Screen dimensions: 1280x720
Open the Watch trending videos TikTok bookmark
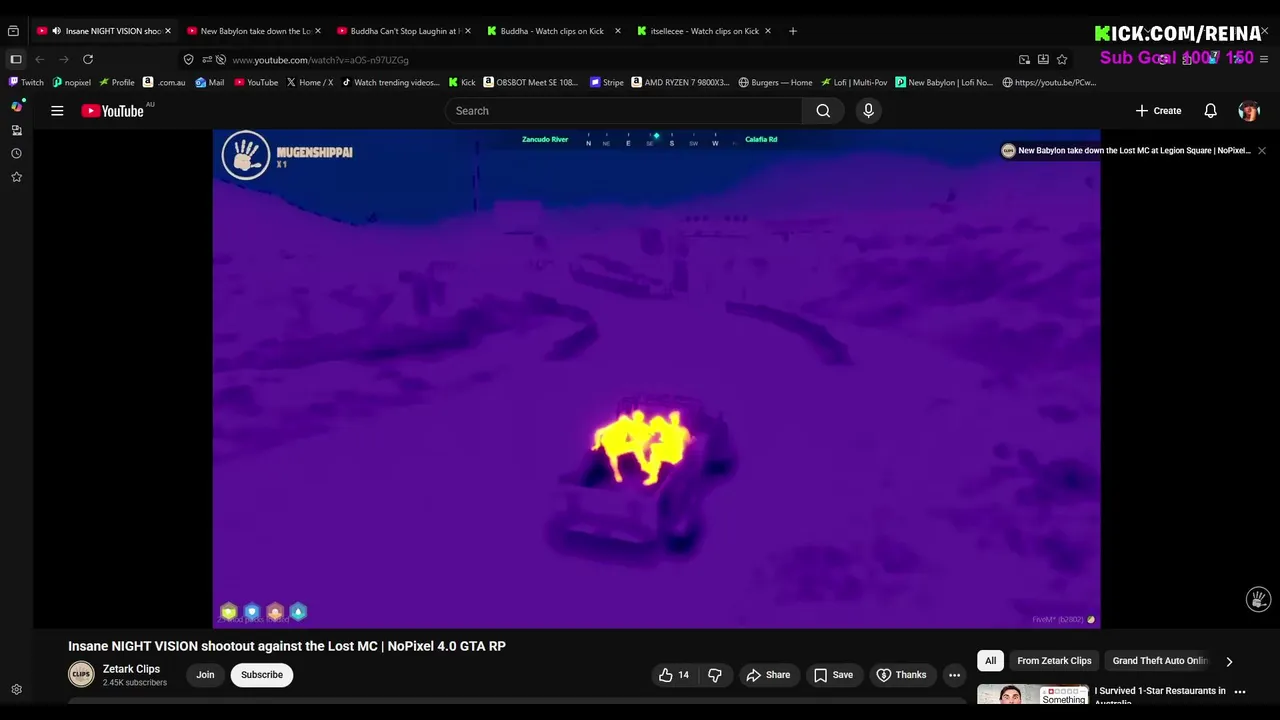click(391, 83)
